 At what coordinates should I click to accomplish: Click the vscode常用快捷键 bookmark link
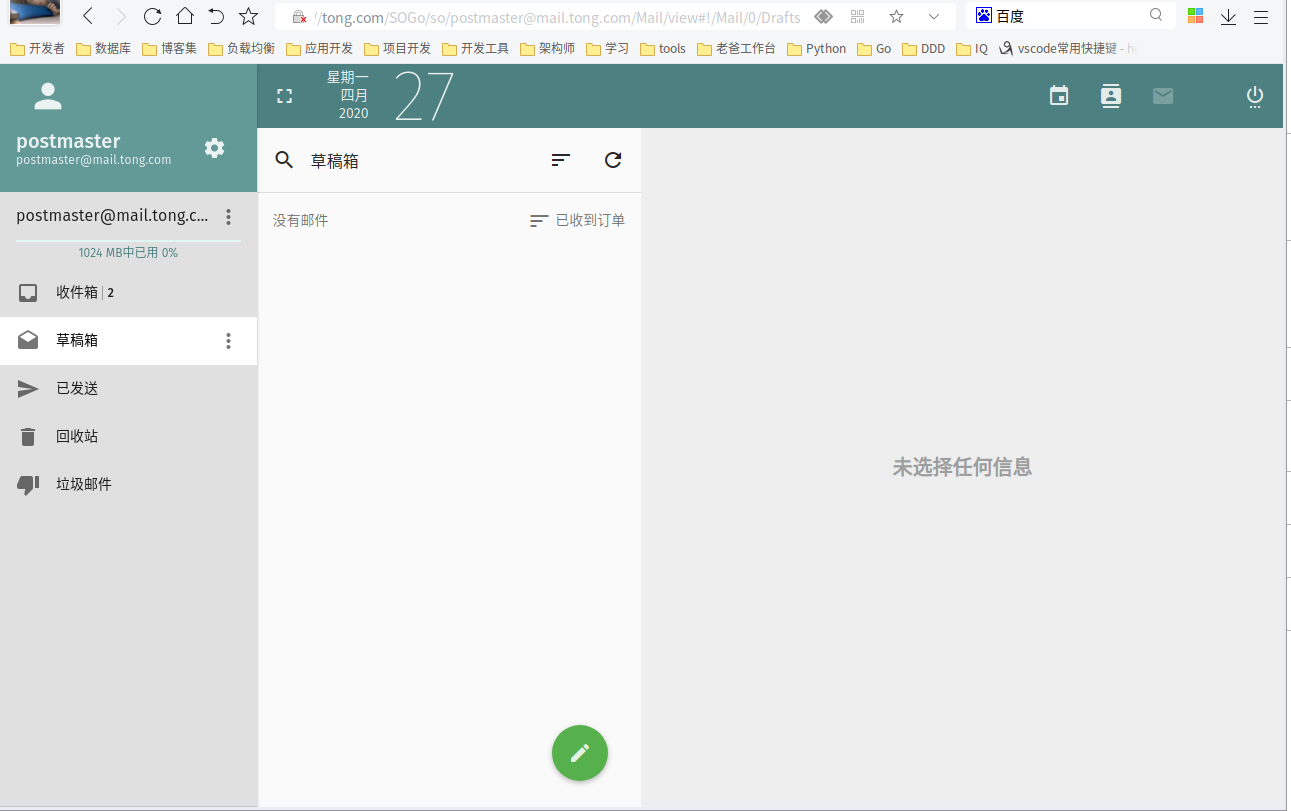1070,47
